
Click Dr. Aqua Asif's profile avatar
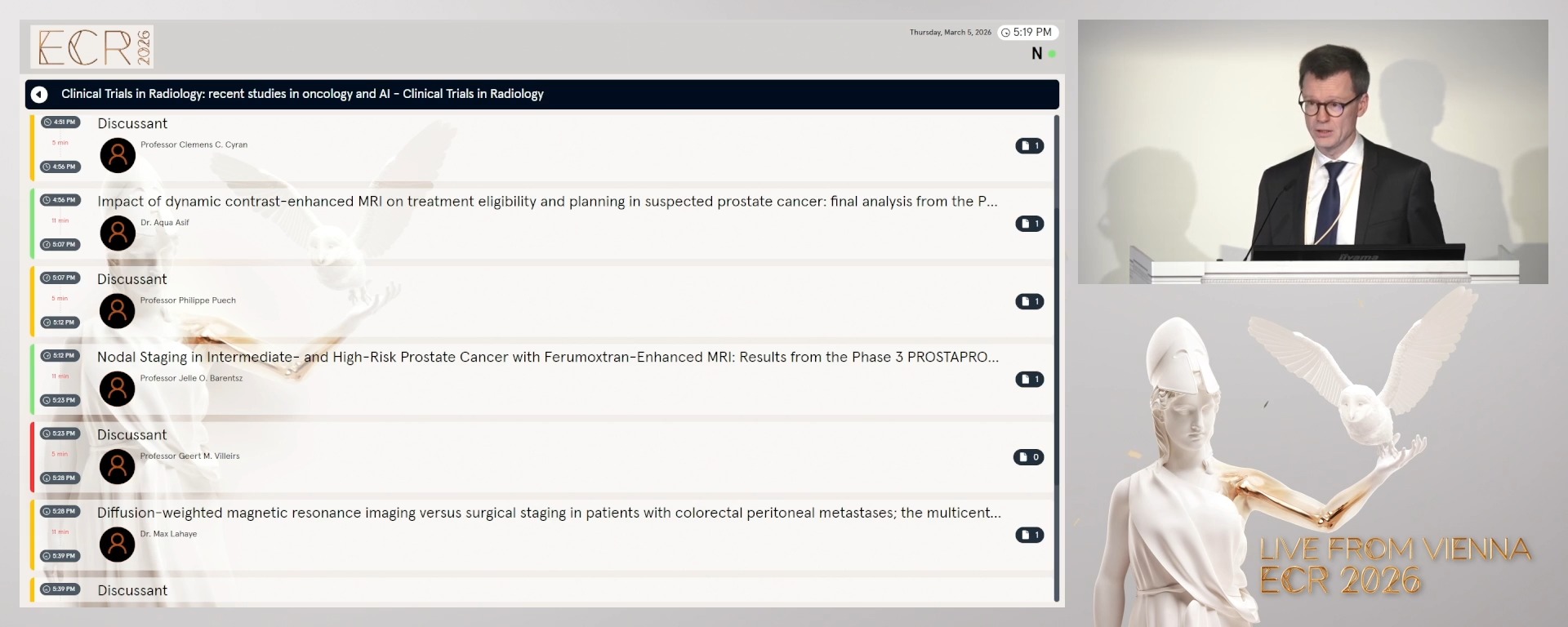tap(118, 233)
